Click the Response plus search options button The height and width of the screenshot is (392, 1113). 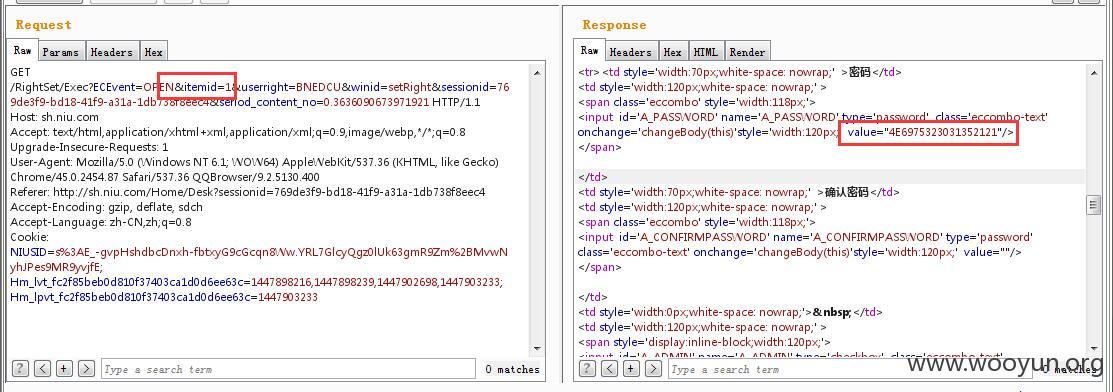pos(632,369)
